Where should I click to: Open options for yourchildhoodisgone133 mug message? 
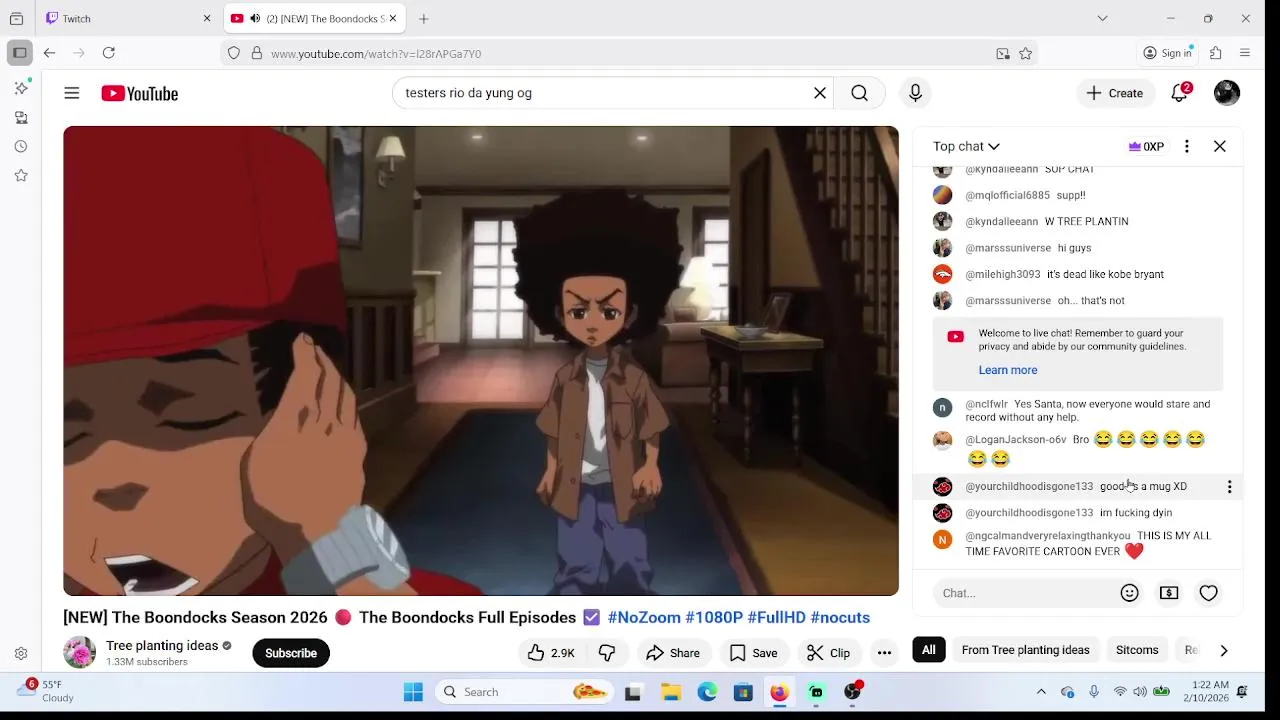coord(1229,487)
